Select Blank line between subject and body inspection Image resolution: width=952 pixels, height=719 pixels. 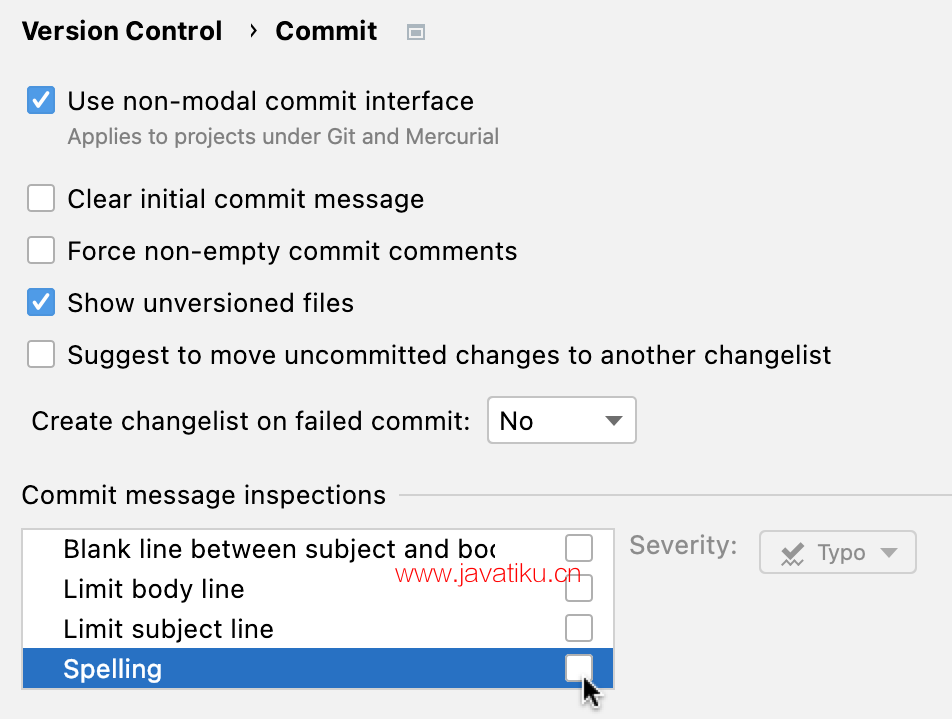pyautogui.click(x=318, y=549)
